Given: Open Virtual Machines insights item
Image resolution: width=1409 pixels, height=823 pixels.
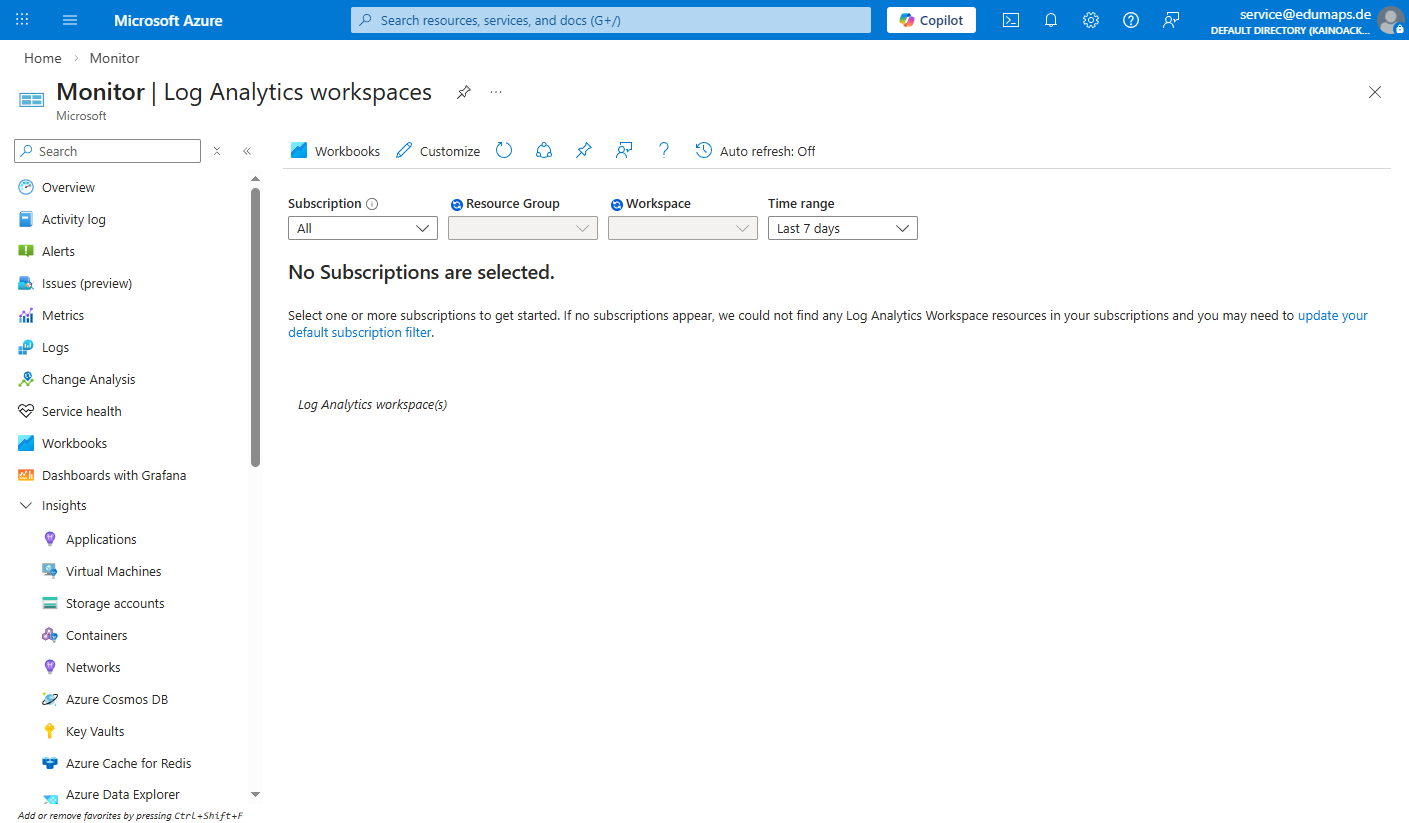Looking at the screenshot, I should [113, 571].
